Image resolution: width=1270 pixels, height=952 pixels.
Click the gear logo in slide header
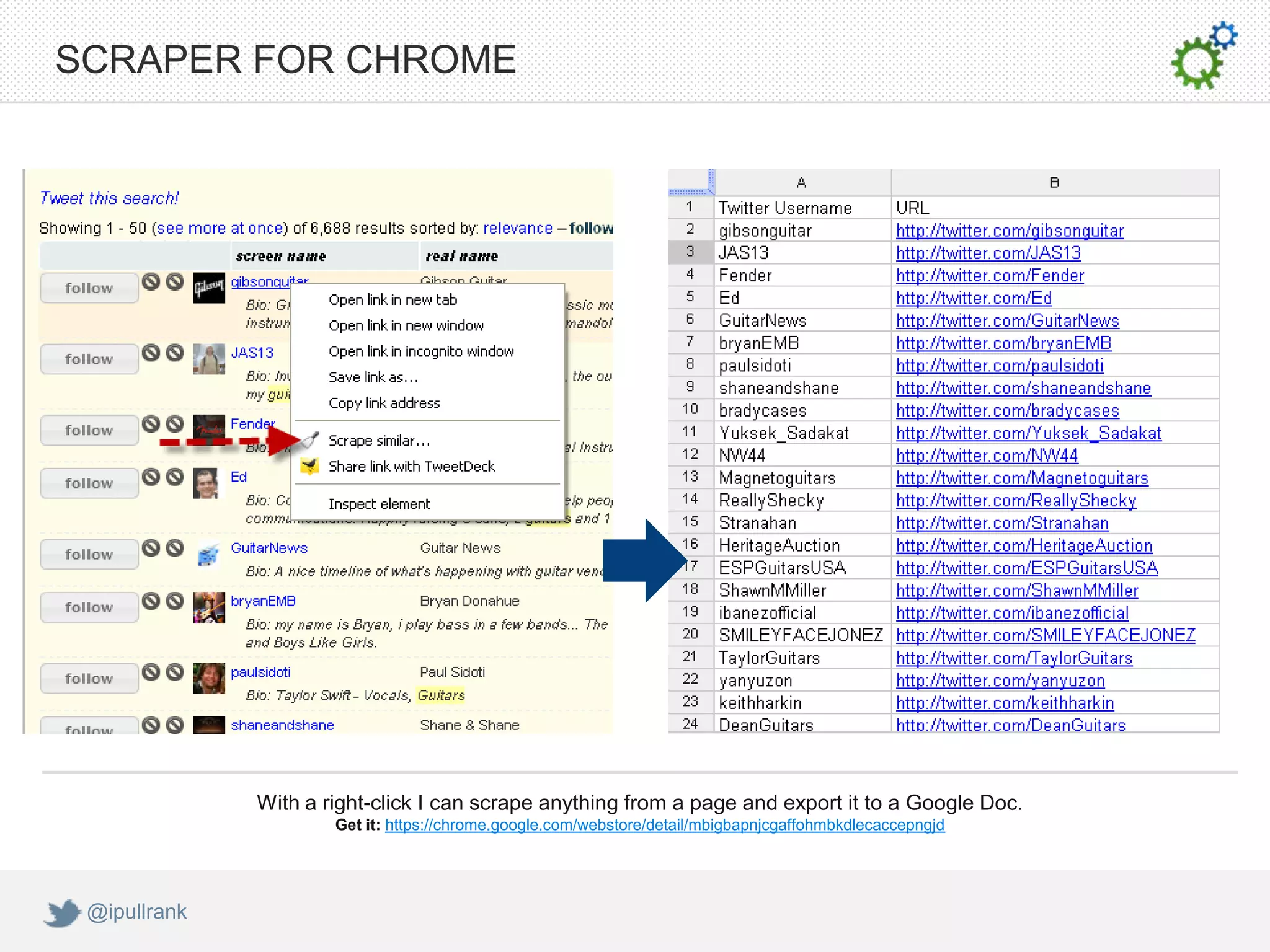pyautogui.click(x=1204, y=55)
